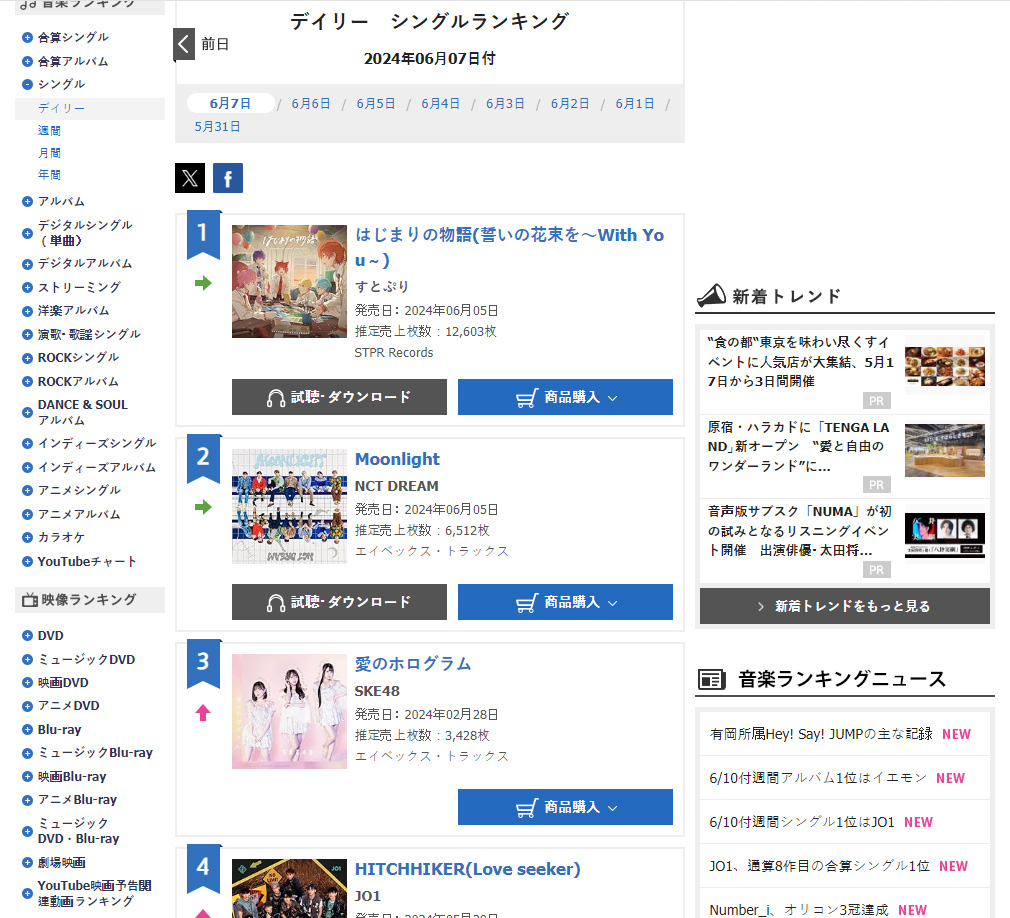Image resolution: width=1010 pixels, height=918 pixels.
Task: Expand the デジタルアルバム plus icon
Action: [27, 264]
